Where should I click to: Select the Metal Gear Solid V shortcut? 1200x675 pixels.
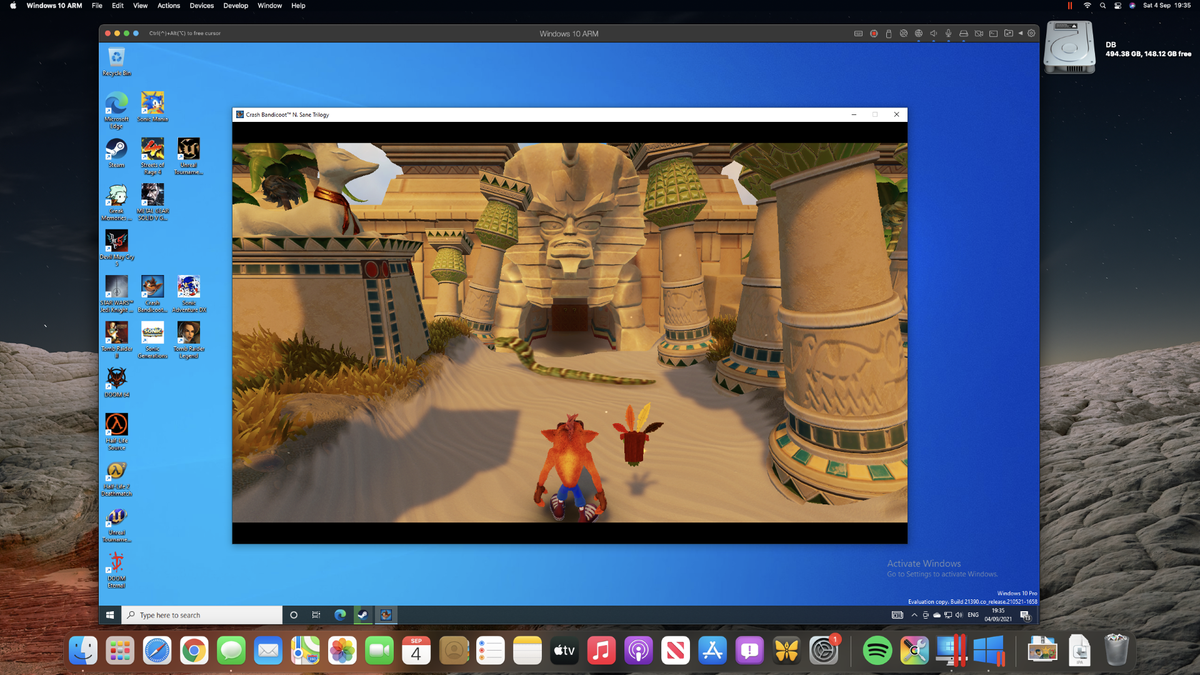tap(152, 203)
